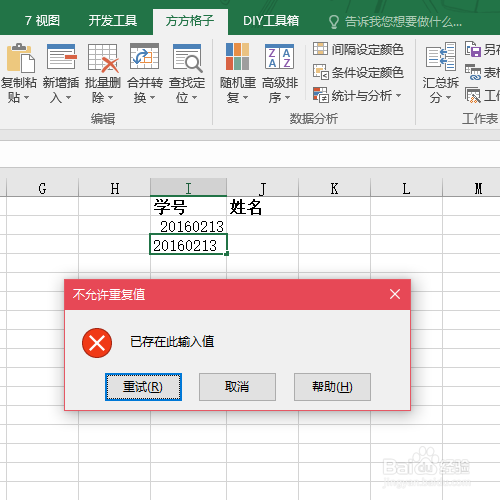
Task: Select column K header
Action: point(335,188)
